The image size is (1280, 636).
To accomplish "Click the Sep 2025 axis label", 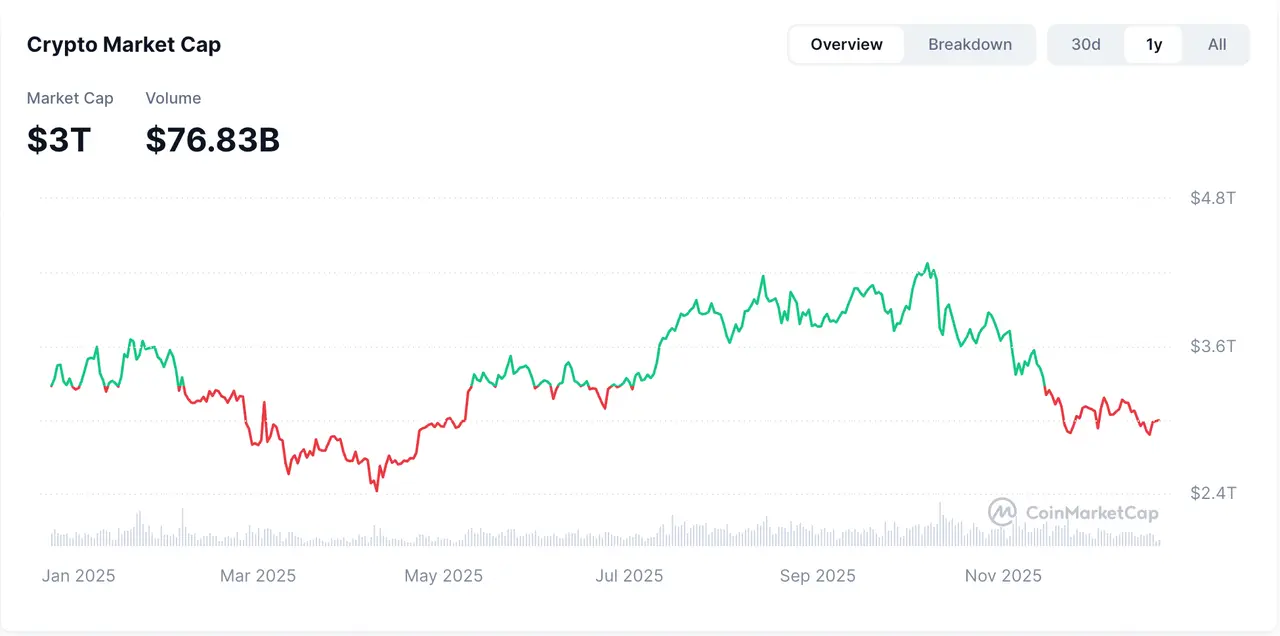I will (x=817, y=576).
